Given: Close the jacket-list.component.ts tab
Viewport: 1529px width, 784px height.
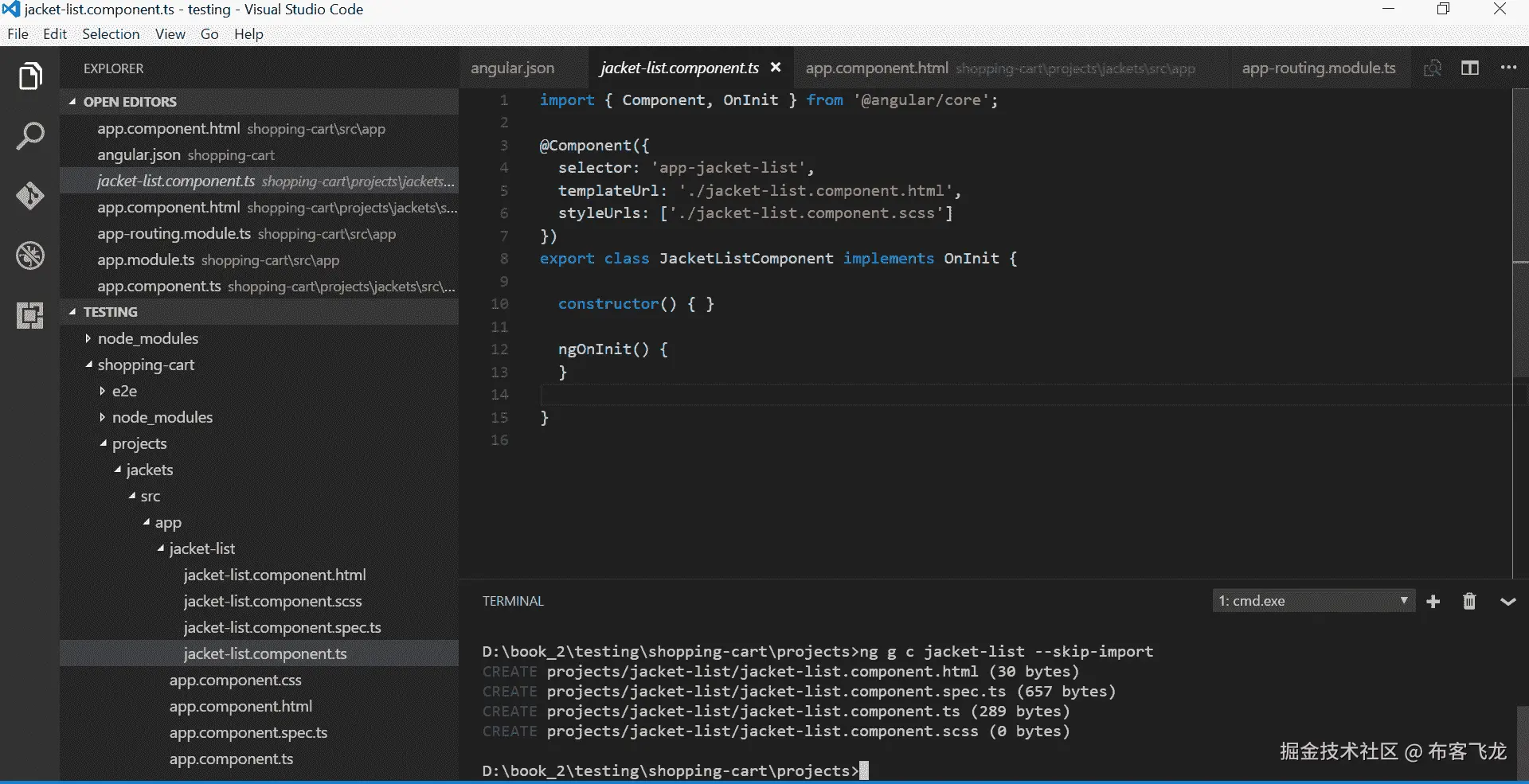Looking at the screenshot, I should 776,68.
